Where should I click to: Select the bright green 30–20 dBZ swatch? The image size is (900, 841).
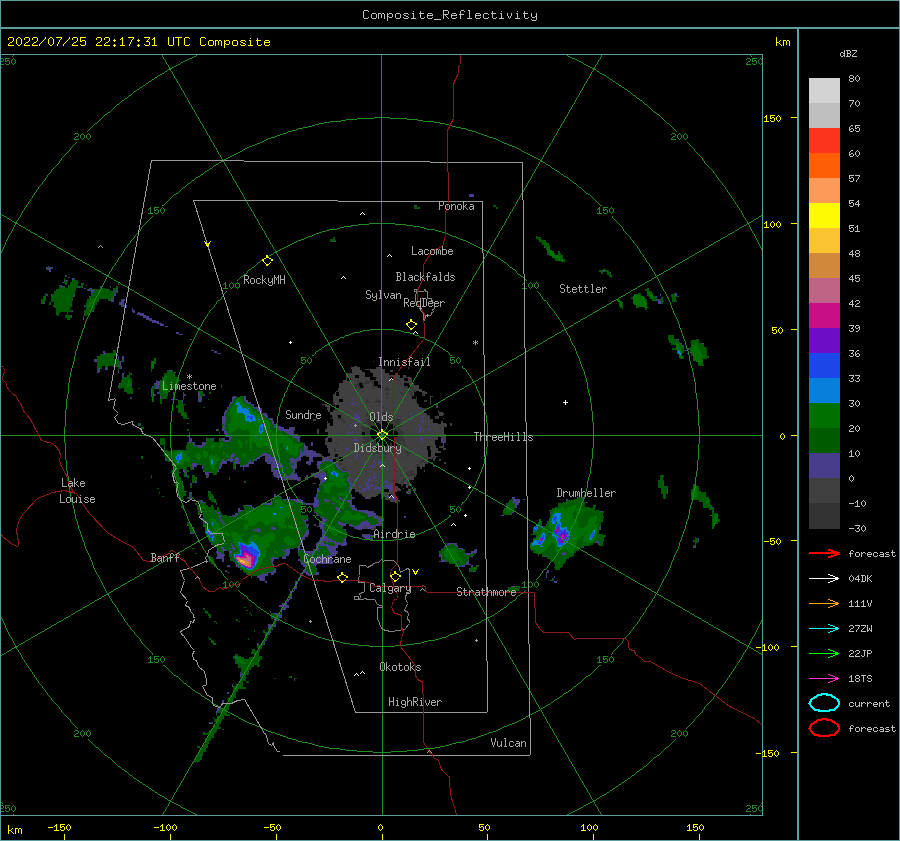click(x=824, y=416)
